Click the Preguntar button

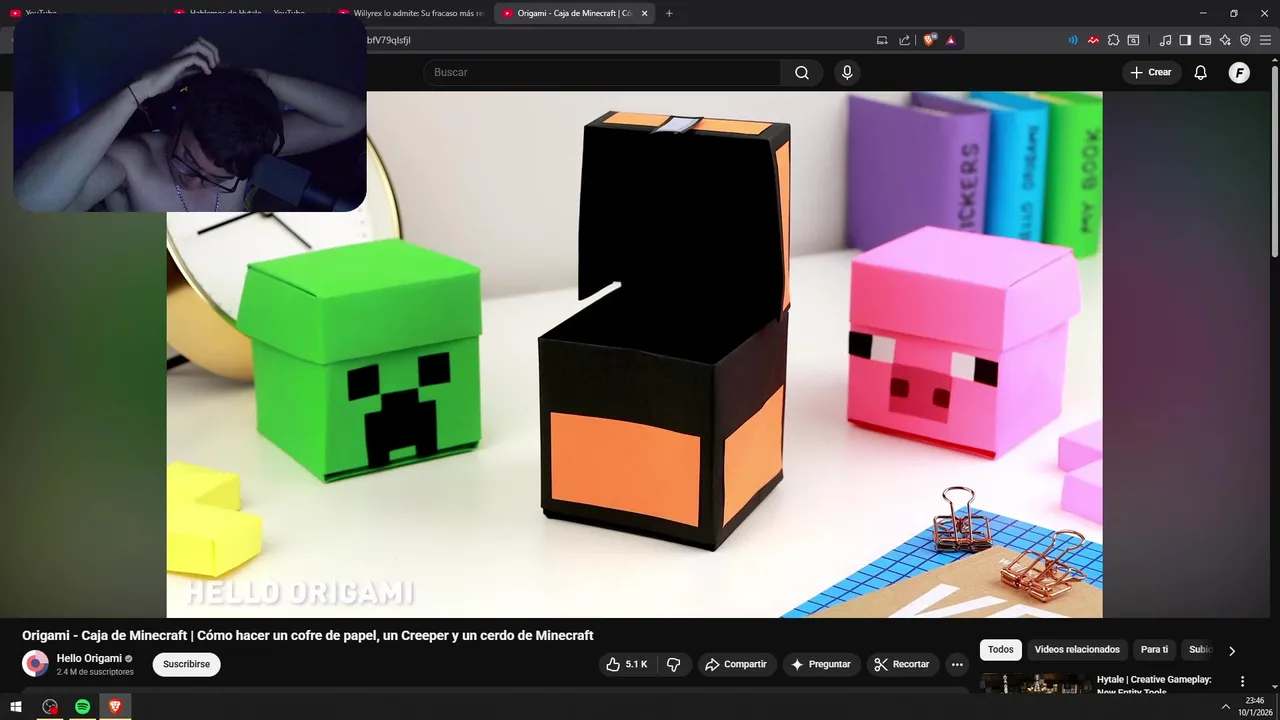coord(821,664)
